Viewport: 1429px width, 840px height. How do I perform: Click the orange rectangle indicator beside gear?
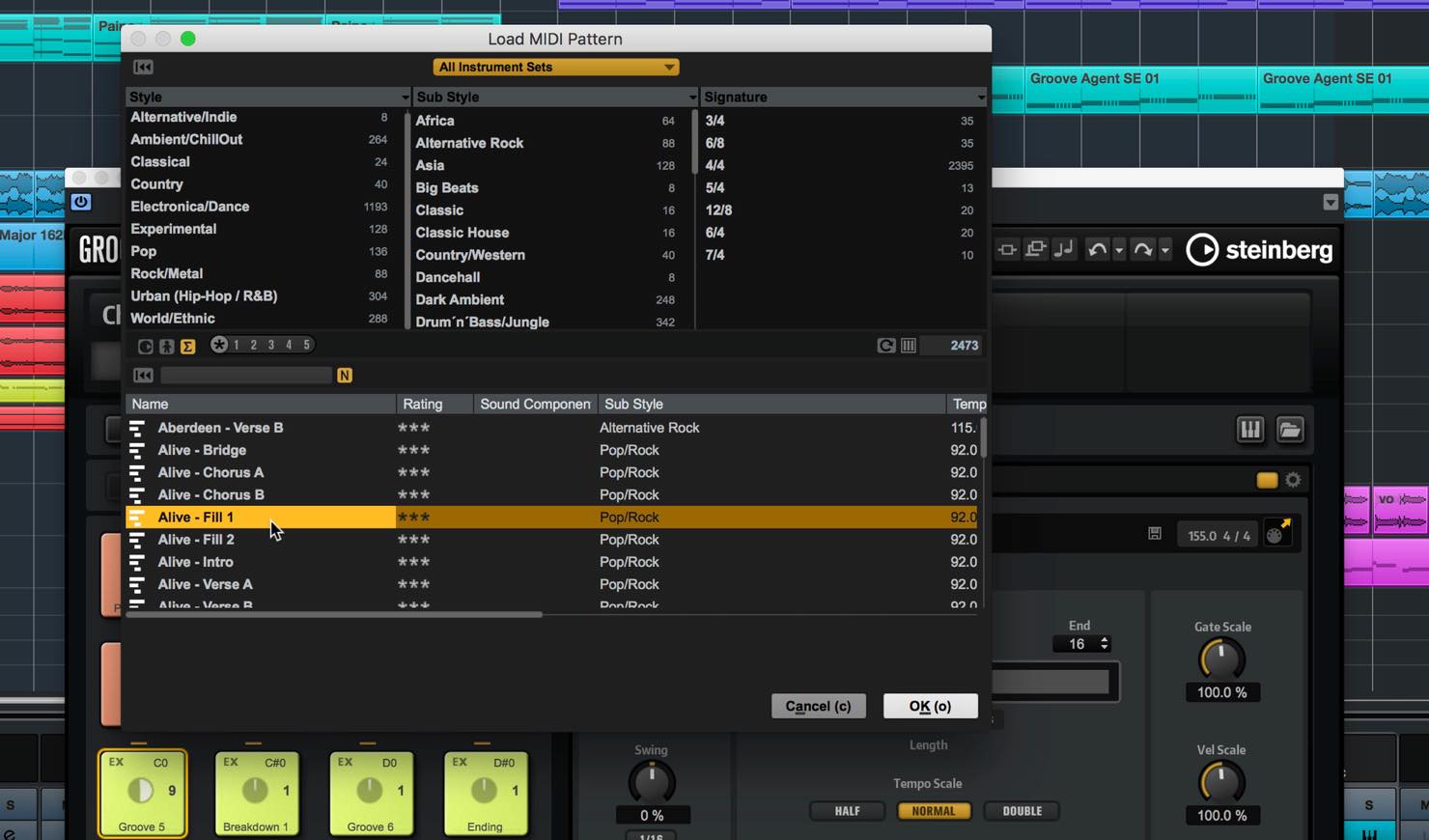[x=1267, y=480]
